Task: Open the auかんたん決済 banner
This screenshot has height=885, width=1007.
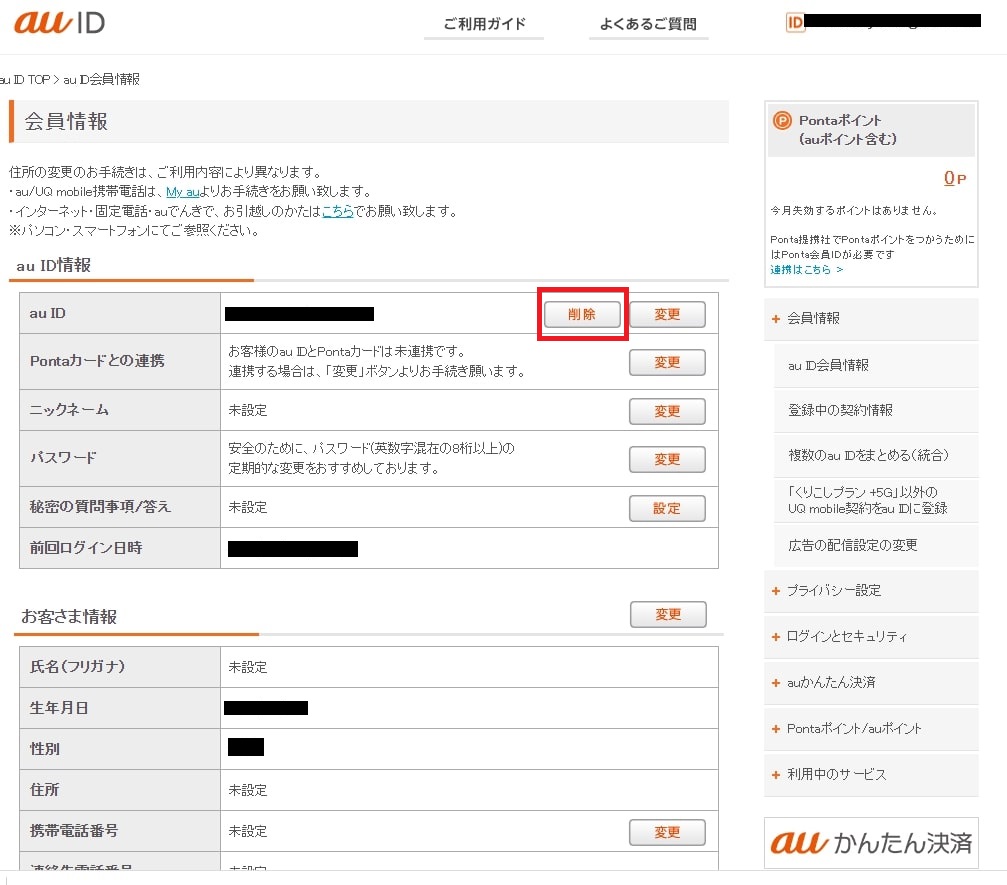Action: click(x=871, y=843)
